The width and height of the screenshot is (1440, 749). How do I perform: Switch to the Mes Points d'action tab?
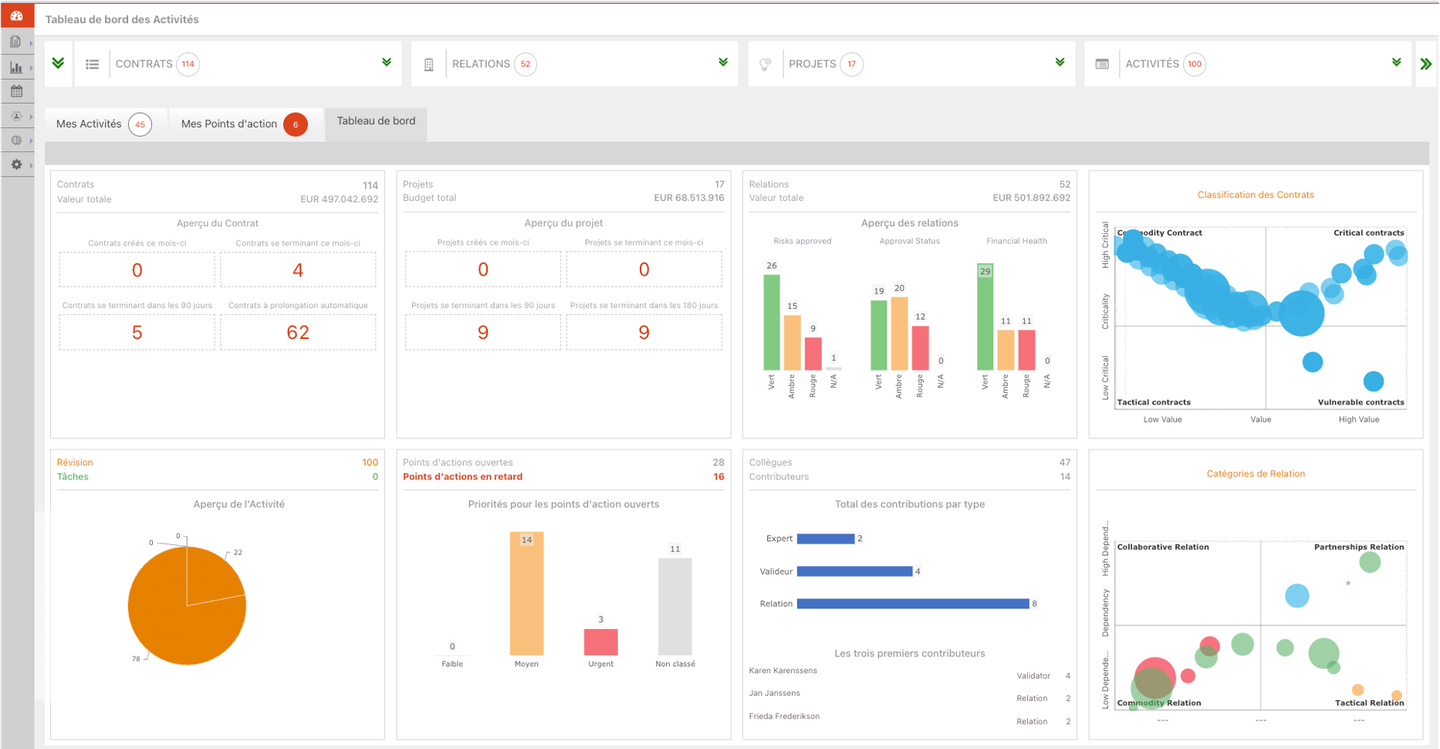(244, 124)
